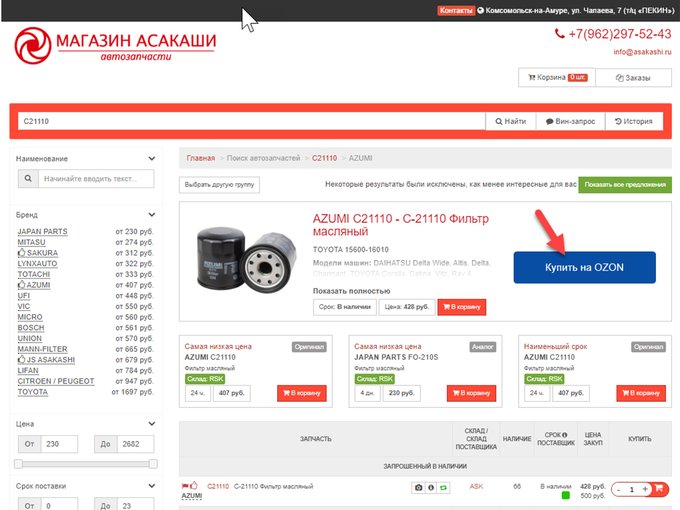
Task: Collapse the Бренд filter section
Action: [151, 215]
